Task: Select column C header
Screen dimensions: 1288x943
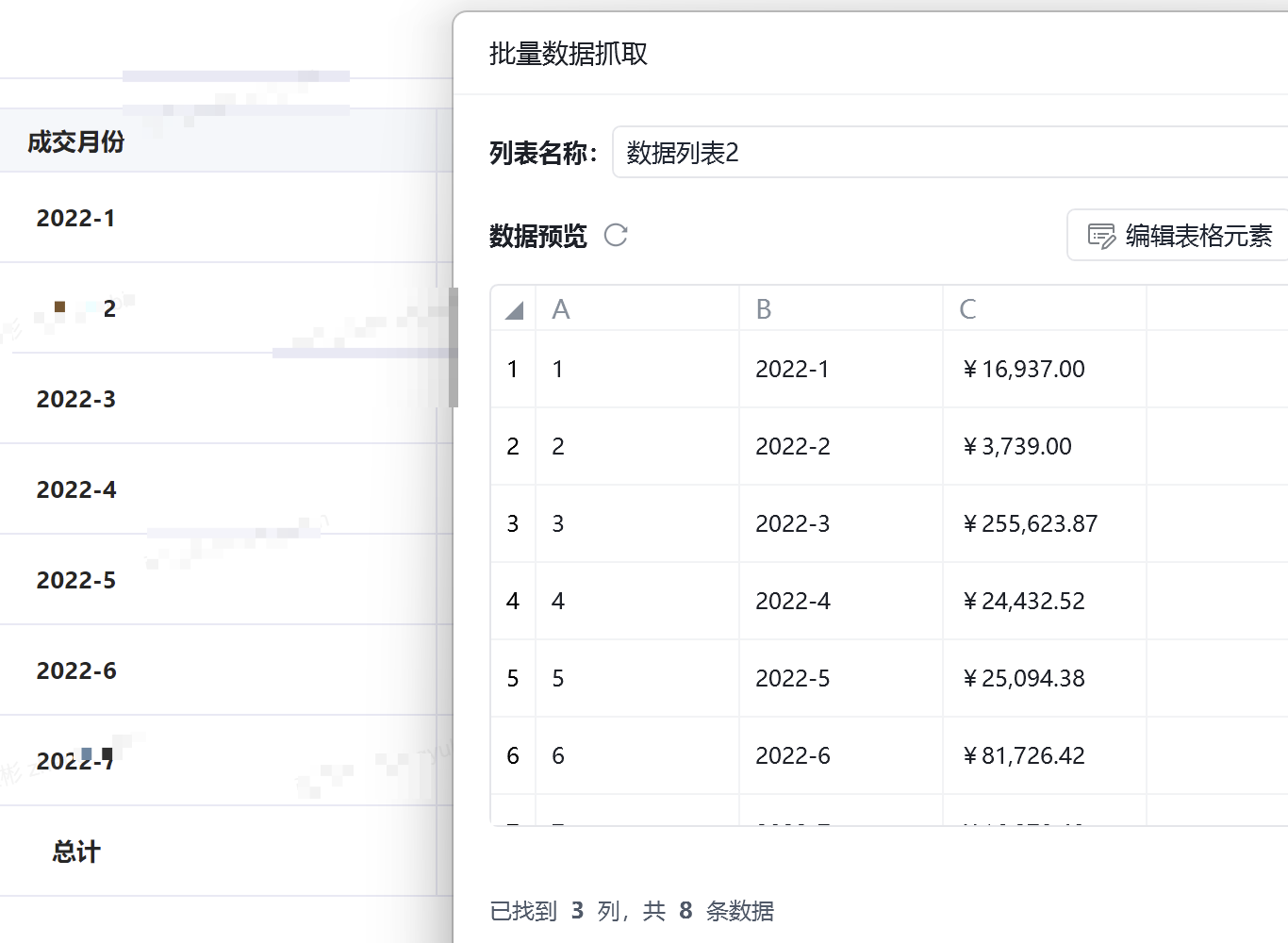Action: click(1045, 308)
